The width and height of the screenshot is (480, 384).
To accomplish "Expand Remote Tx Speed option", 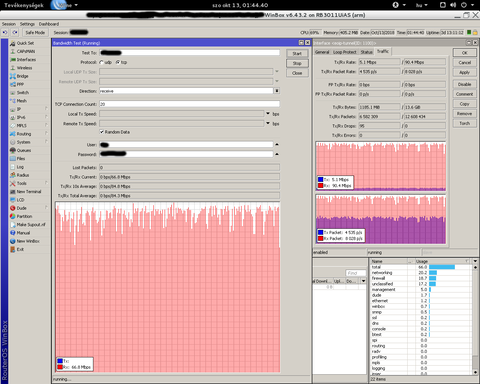I will point(268,123).
